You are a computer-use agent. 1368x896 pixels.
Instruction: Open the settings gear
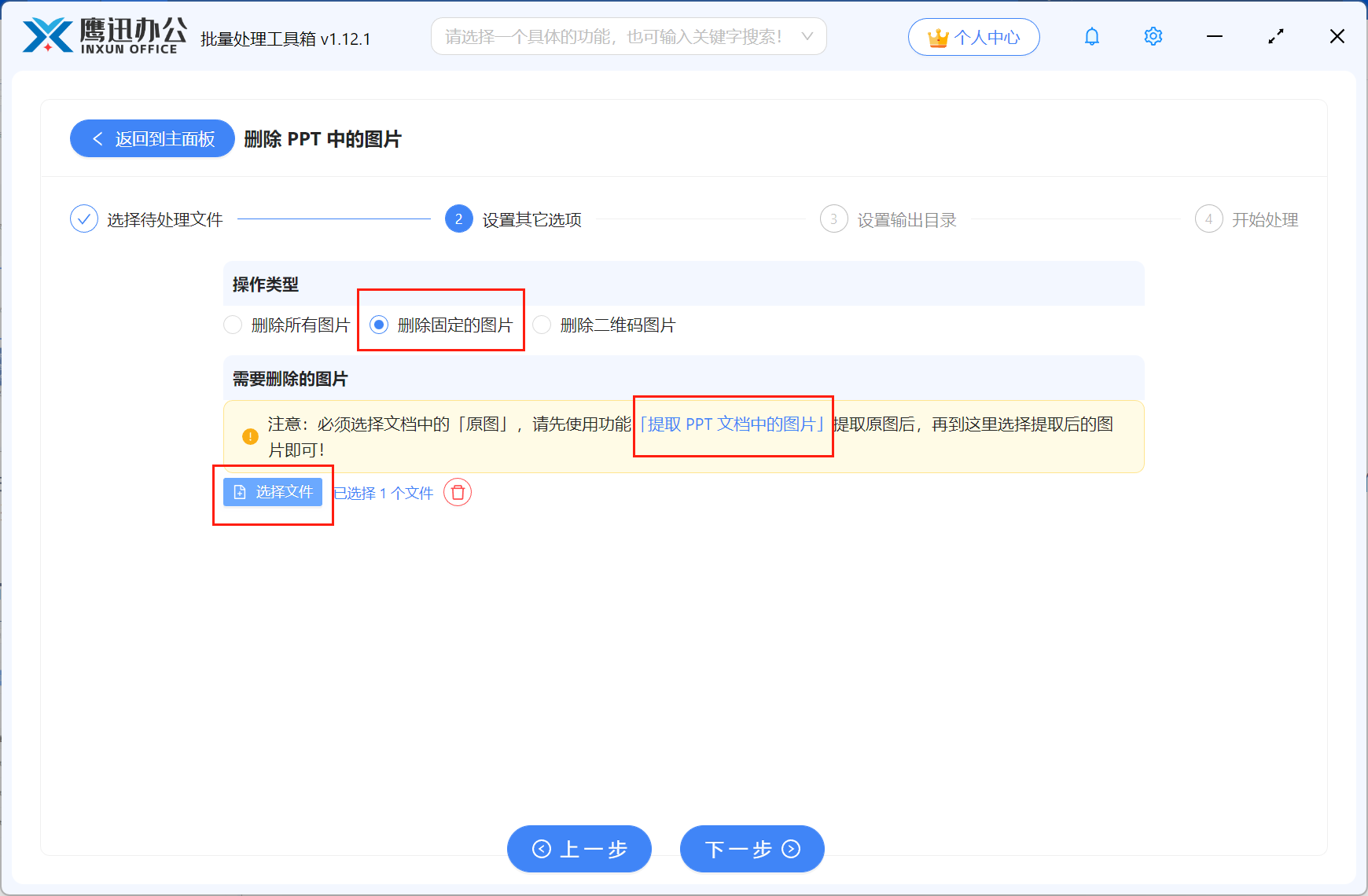[x=1153, y=36]
